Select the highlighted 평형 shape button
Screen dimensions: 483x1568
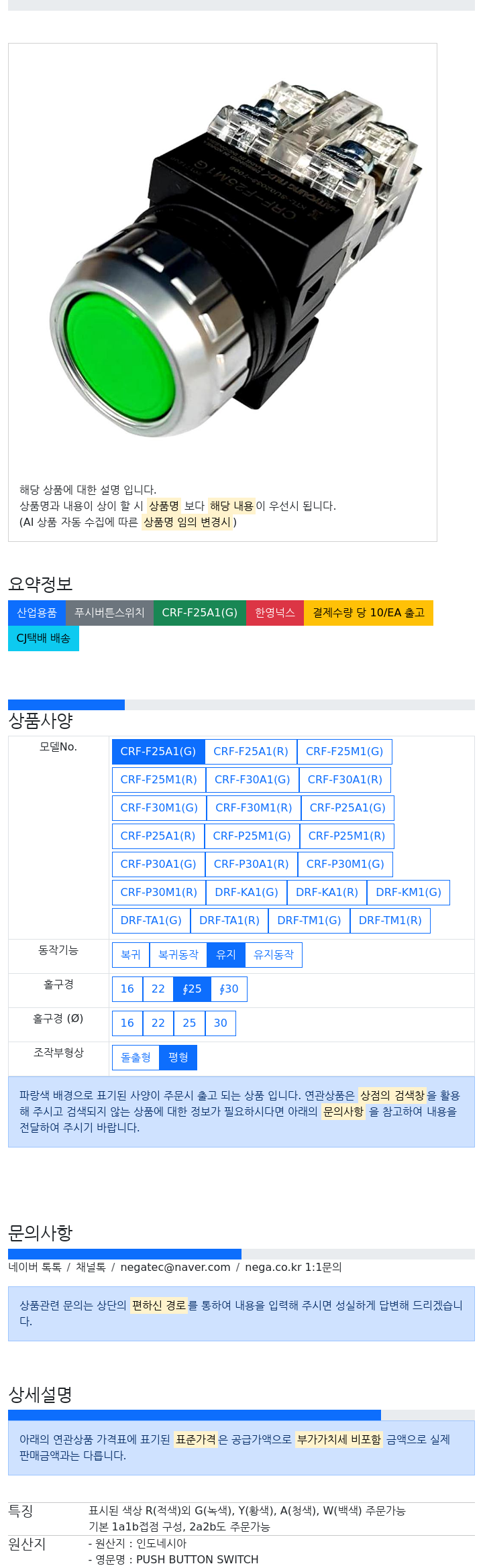[178, 1058]
